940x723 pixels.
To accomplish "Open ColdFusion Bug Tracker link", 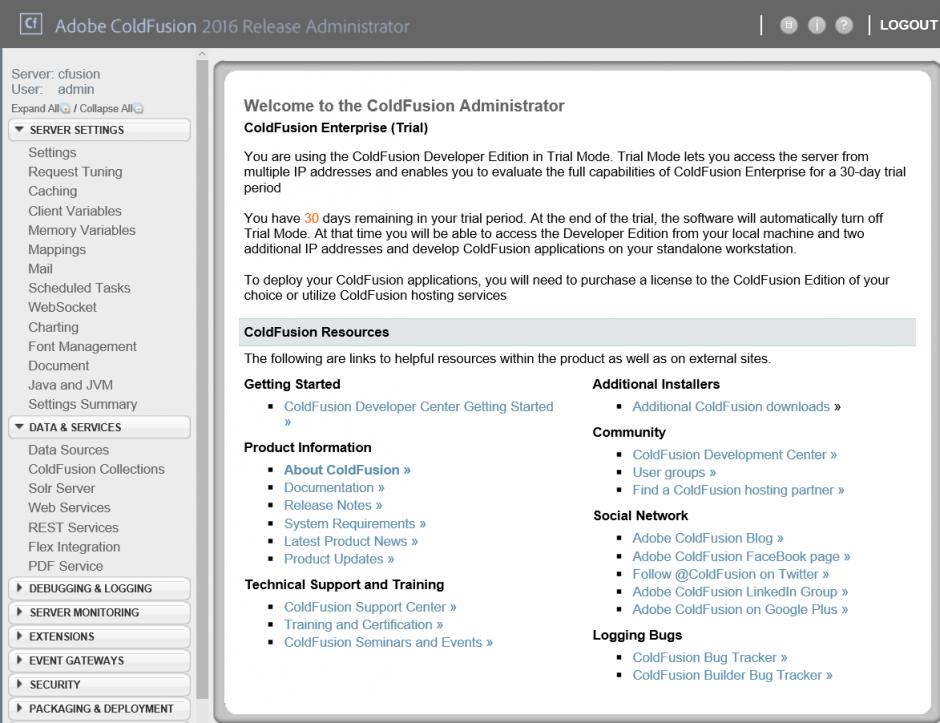I will [709, 658].
